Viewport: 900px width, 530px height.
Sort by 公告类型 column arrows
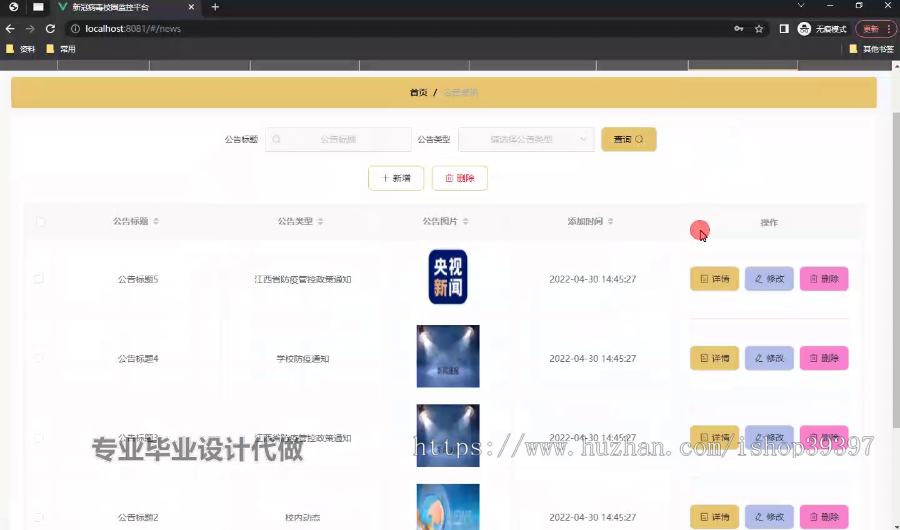coord(320,221)
